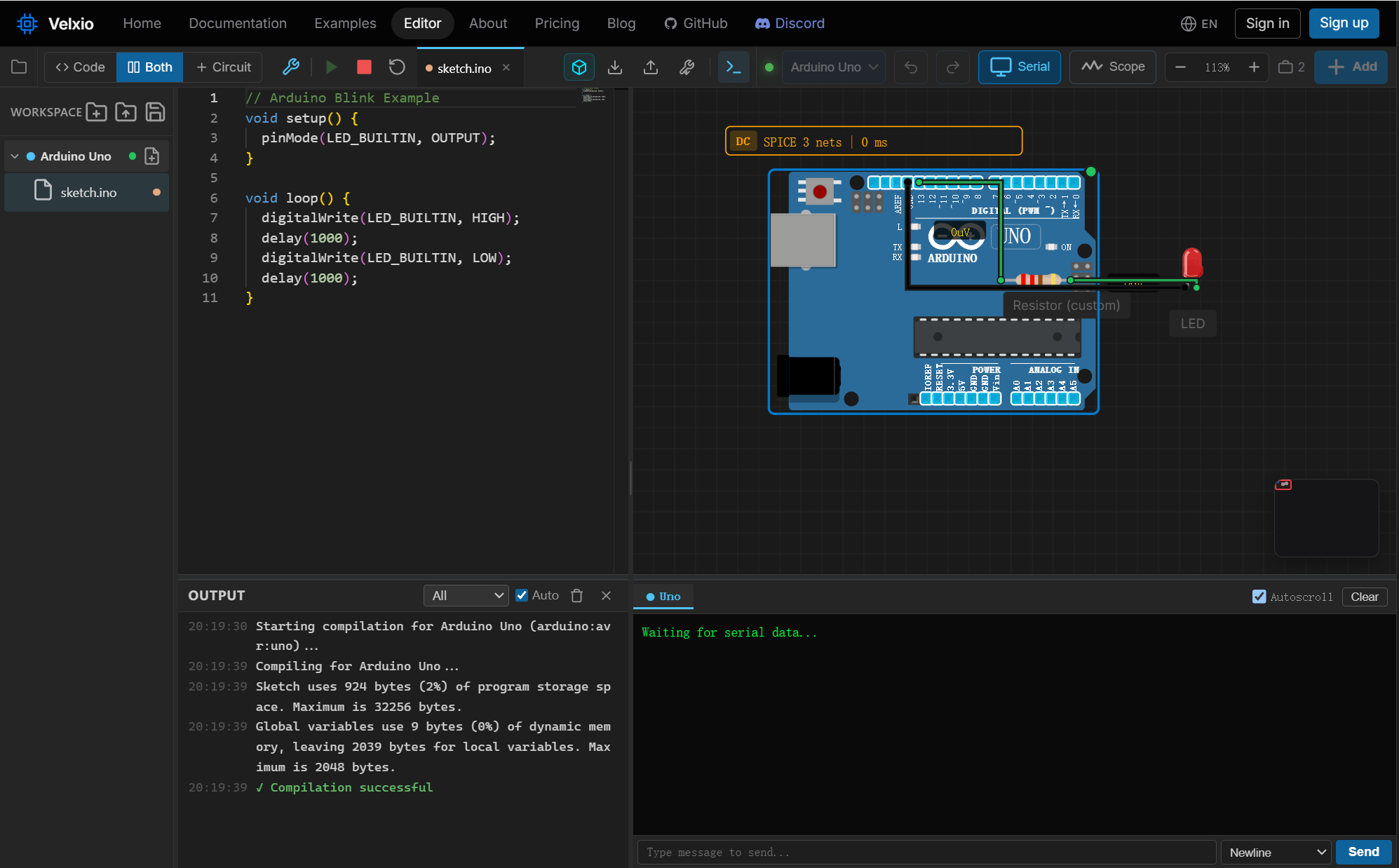This screenshot has height=868, width=1399.
Task: Click the upload icon in the toolbar
Action: click(651, 67)
